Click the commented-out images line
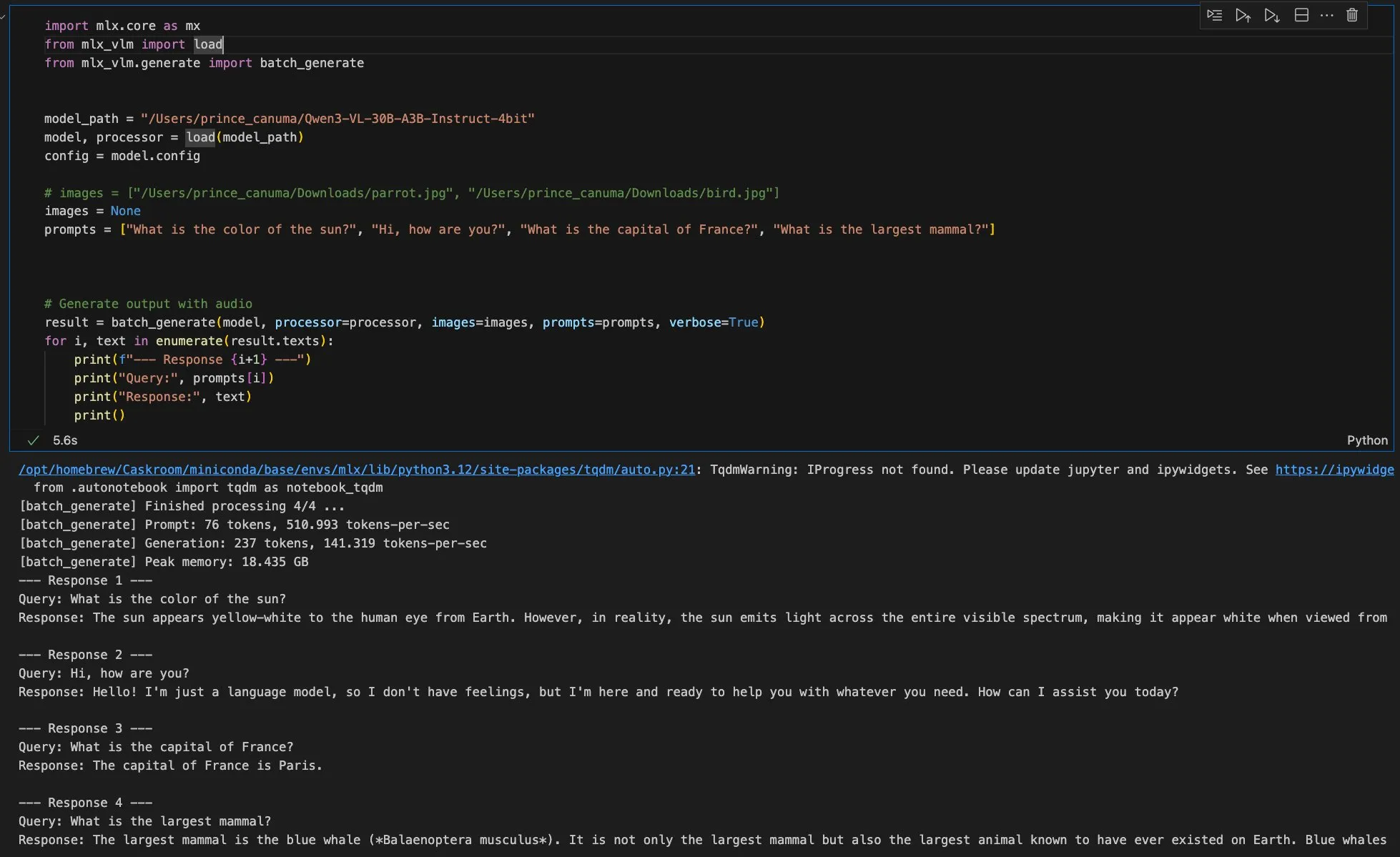1400x857 pixels. (x=411, y=193)
